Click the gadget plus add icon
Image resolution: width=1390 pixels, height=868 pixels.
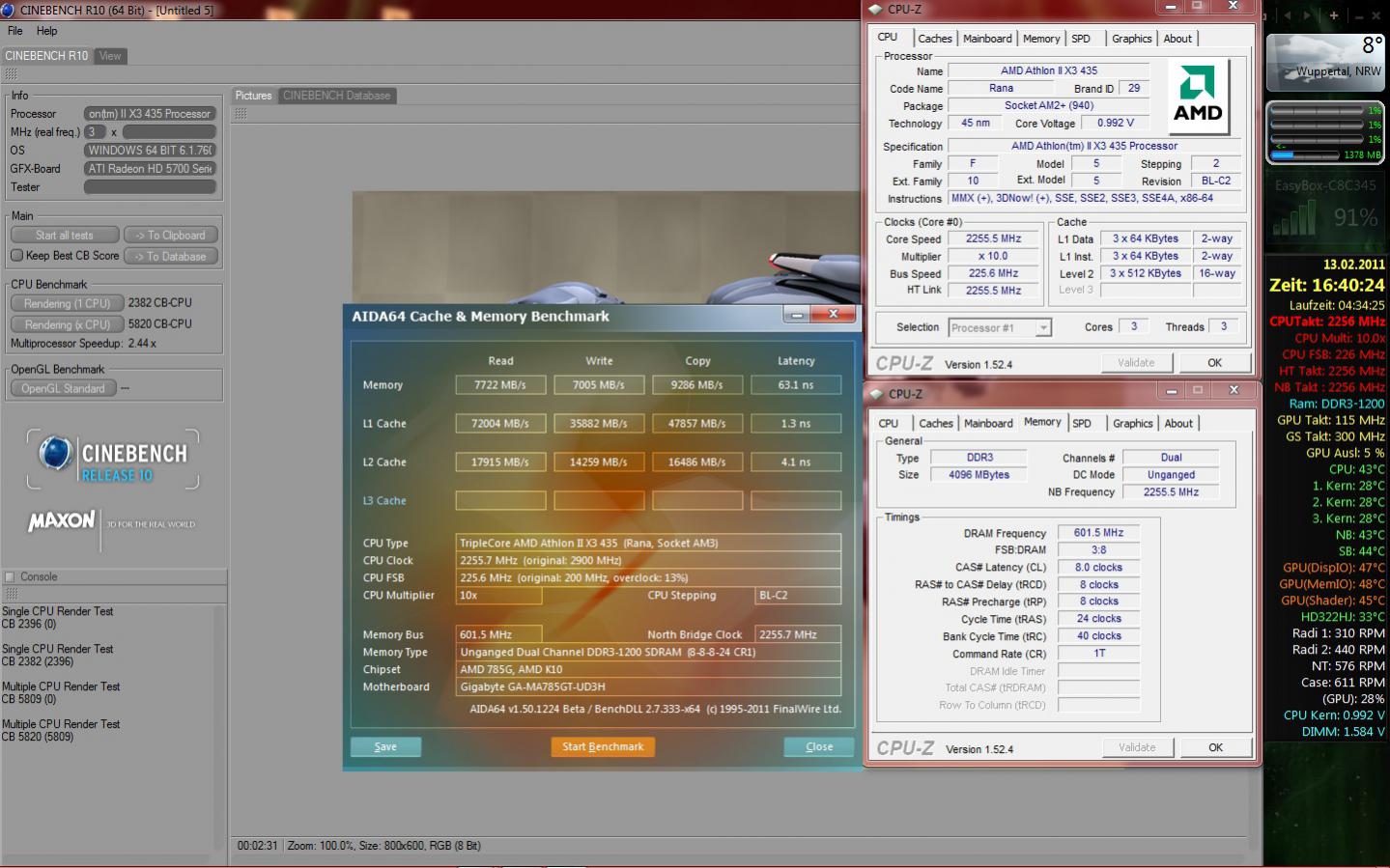[x=1334, y=15]
